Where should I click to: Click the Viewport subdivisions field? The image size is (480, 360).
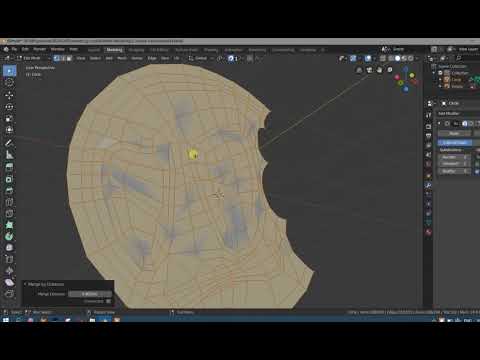pos(454,164)
